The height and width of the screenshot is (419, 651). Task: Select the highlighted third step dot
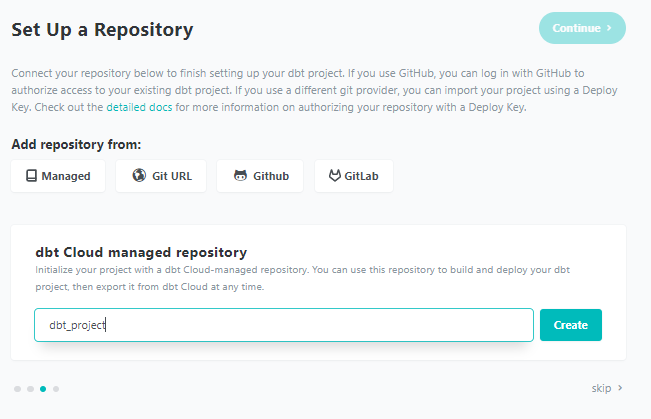43,388
